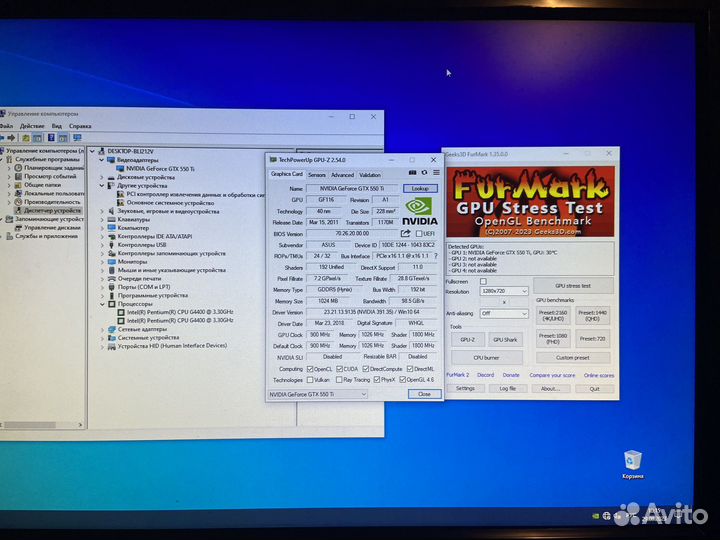Click the Lookup button in GPU-Z
The height and width of the screenshot is (540, 720).
[x=420, y=188]
